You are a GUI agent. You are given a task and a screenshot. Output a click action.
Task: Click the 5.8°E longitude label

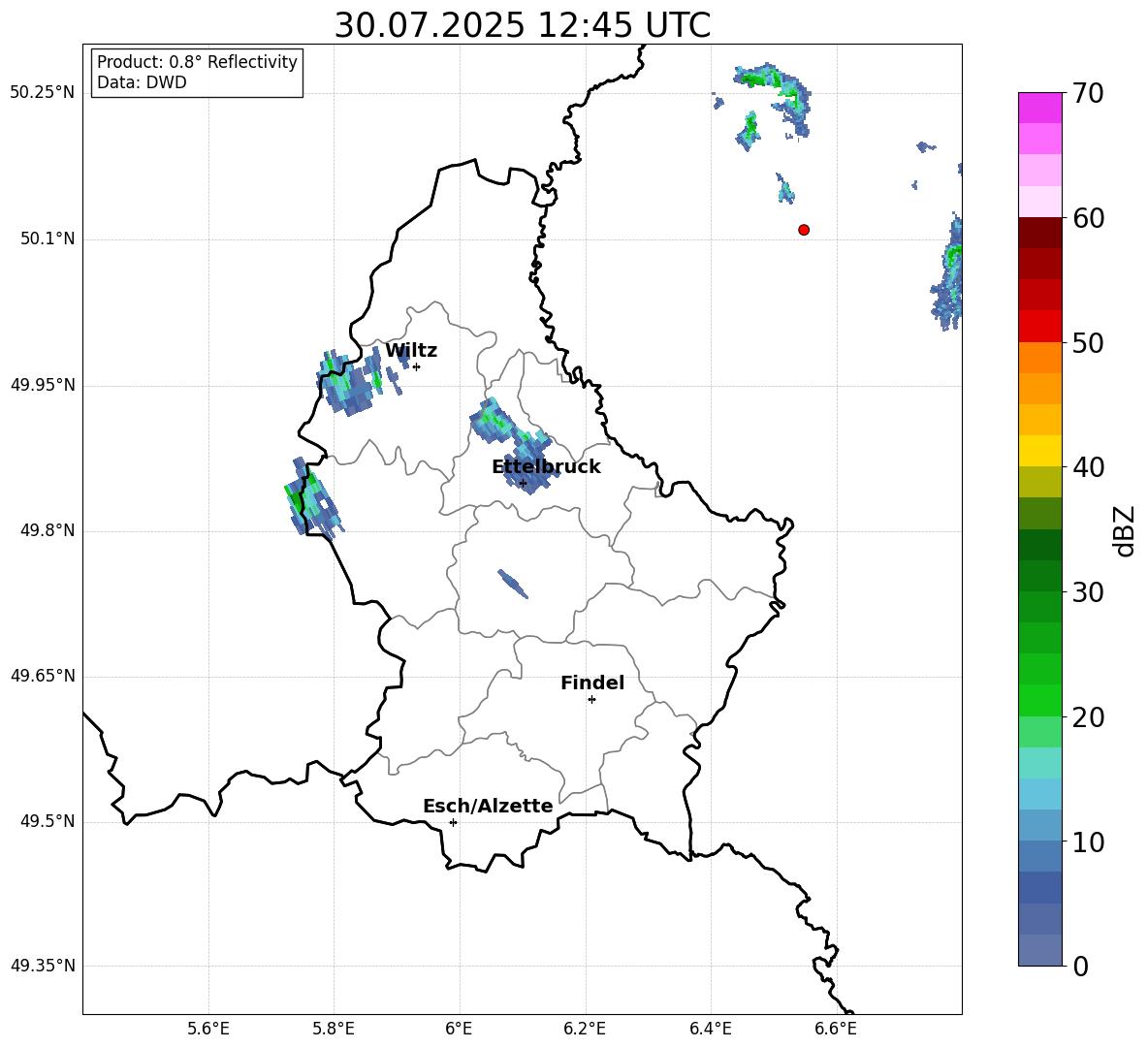pyautogui.click(x=334, y=1029)
